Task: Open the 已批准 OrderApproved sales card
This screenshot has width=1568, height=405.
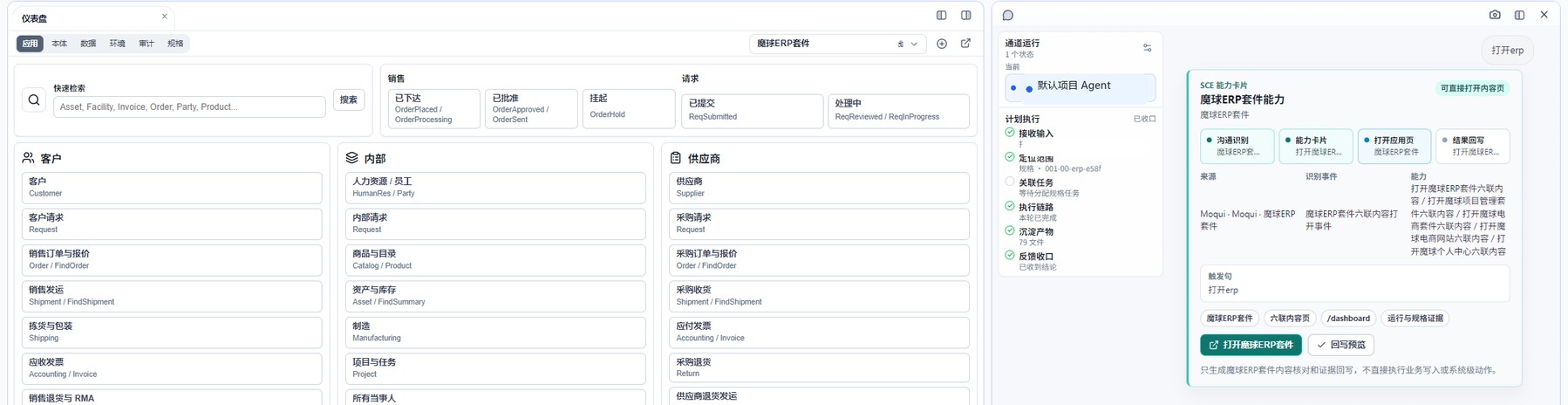Action: (531, 108)
